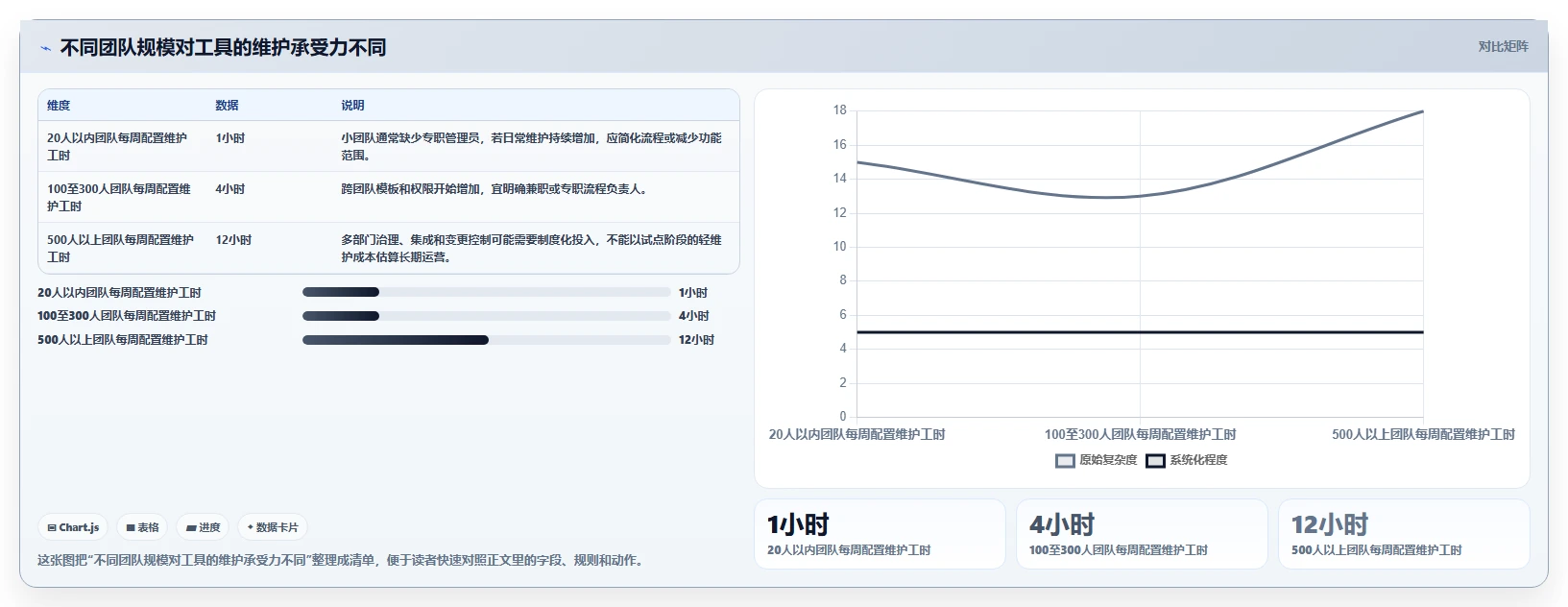Click the 1小时 data card
The height and width of the screenshot is (607, 1568).
(880, 534)
